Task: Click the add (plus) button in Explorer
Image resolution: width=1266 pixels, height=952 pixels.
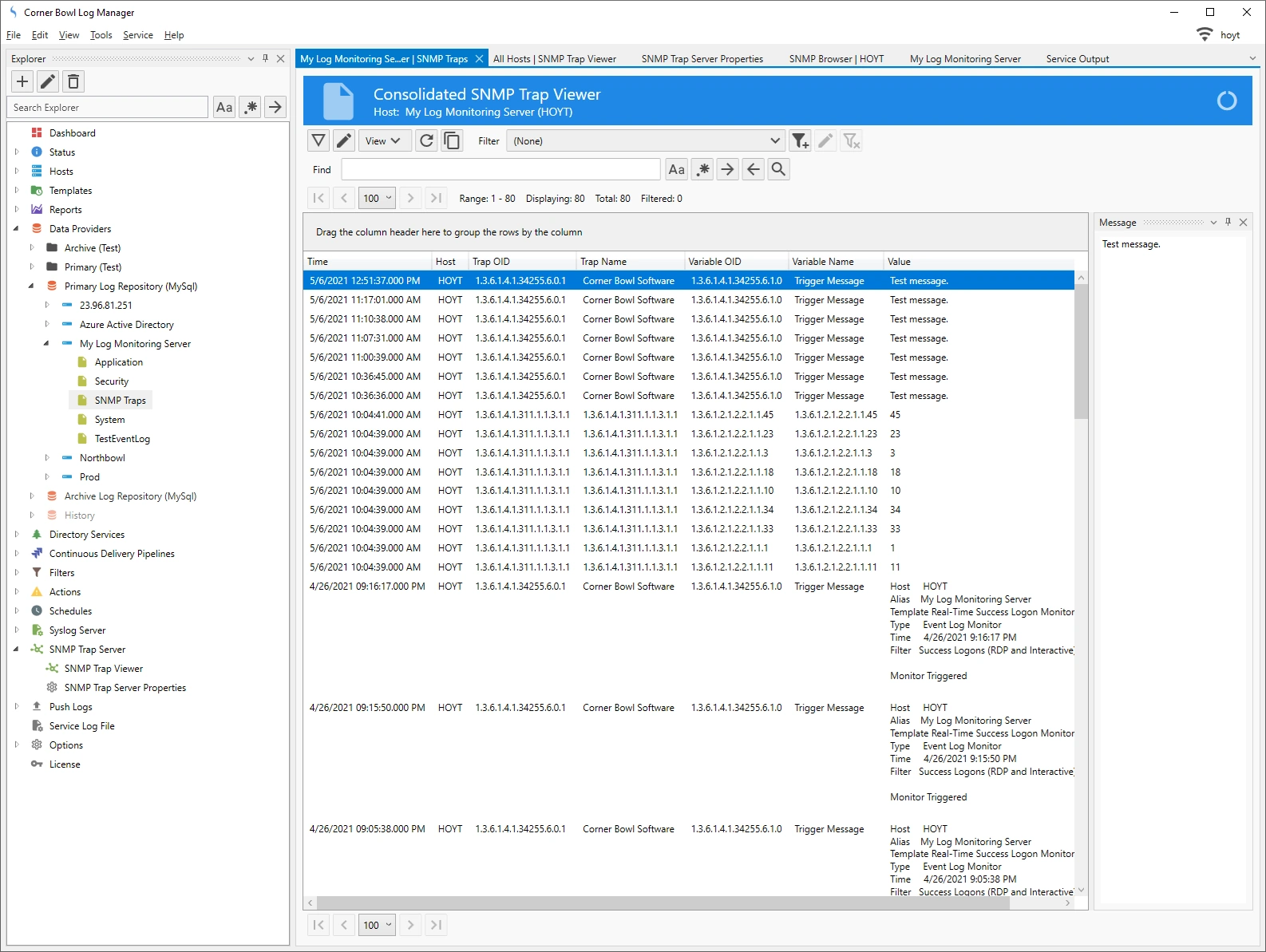Action: click(22, 81)
